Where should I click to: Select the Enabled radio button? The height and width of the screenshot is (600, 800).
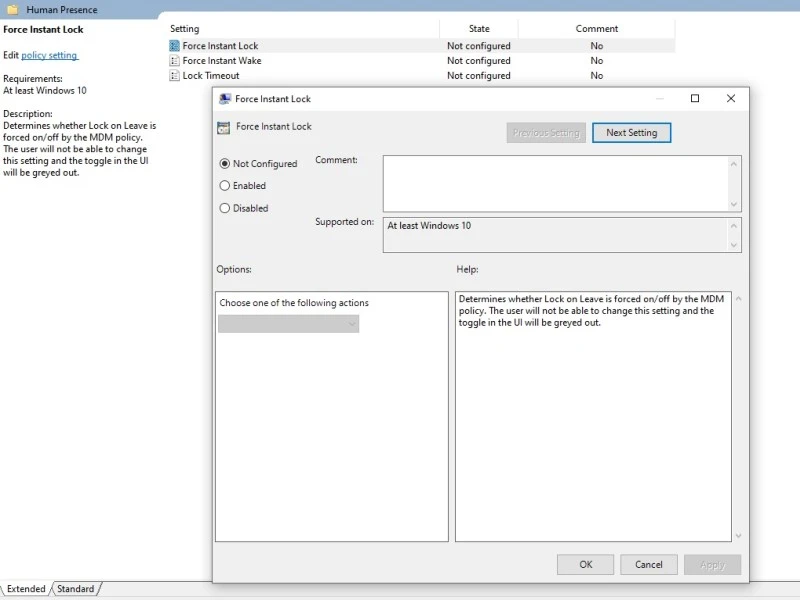point(225,186)
